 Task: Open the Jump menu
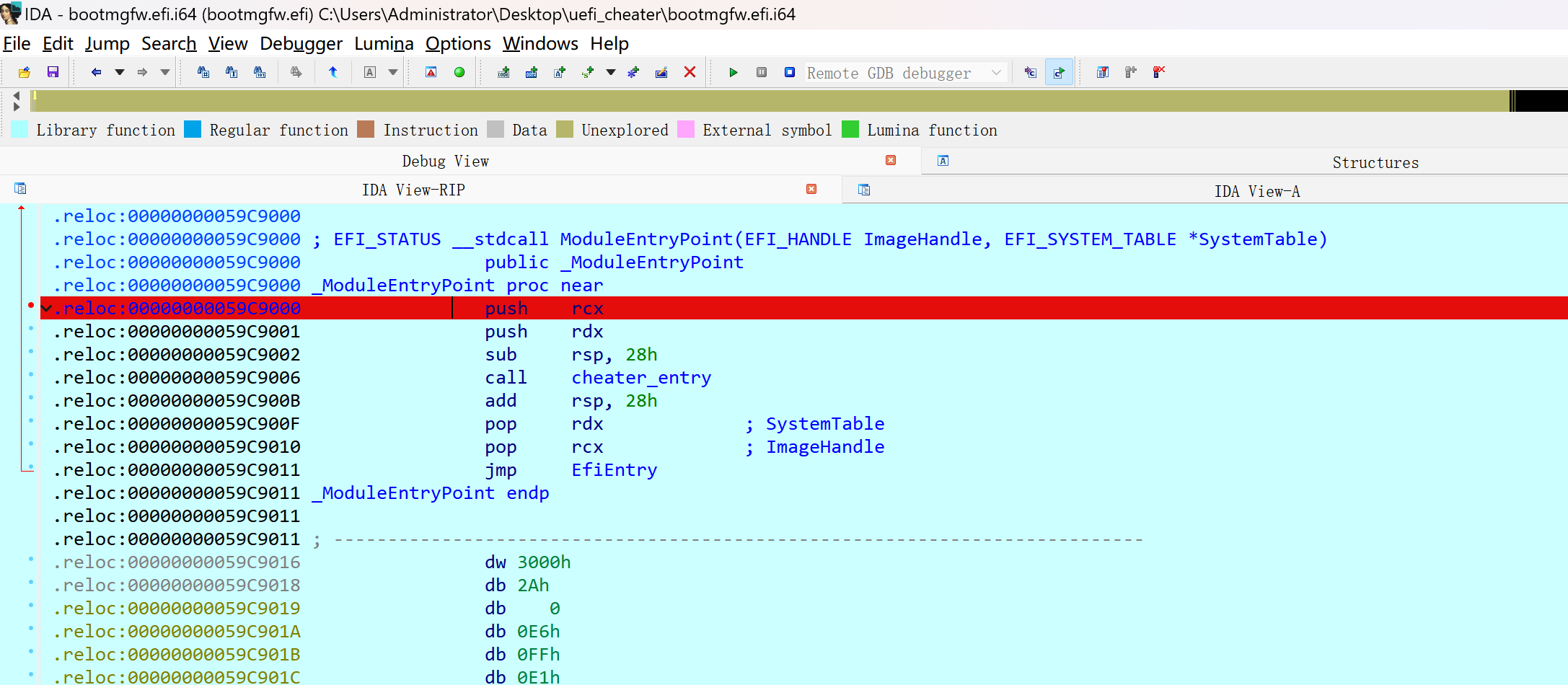point(107,44)
